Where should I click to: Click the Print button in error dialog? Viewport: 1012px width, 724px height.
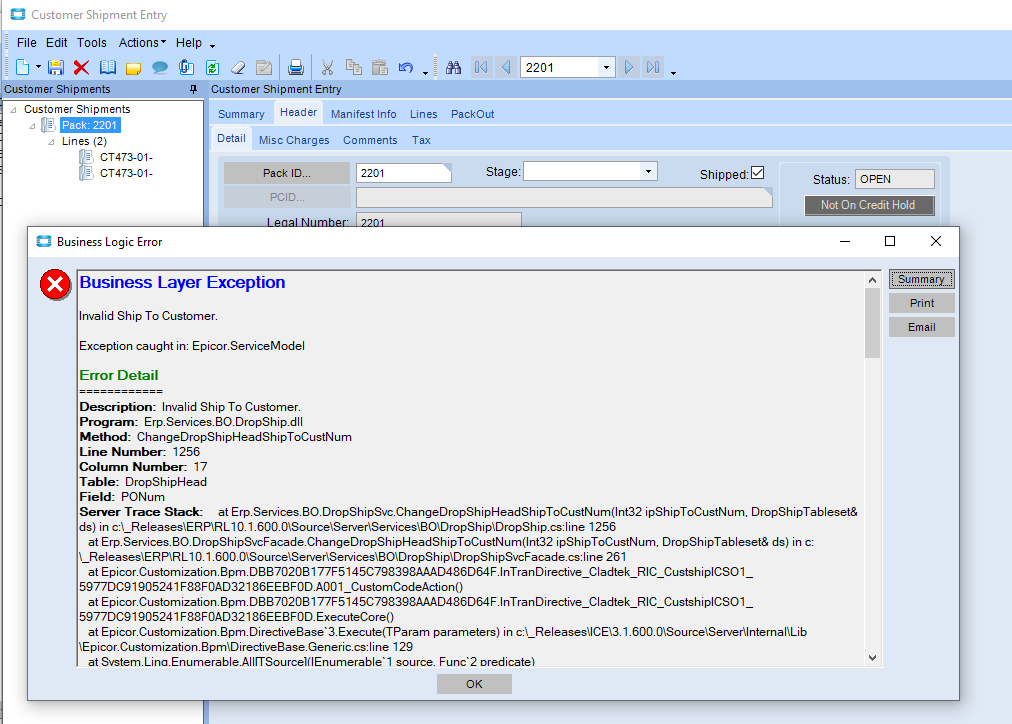(x=921, y=303)
